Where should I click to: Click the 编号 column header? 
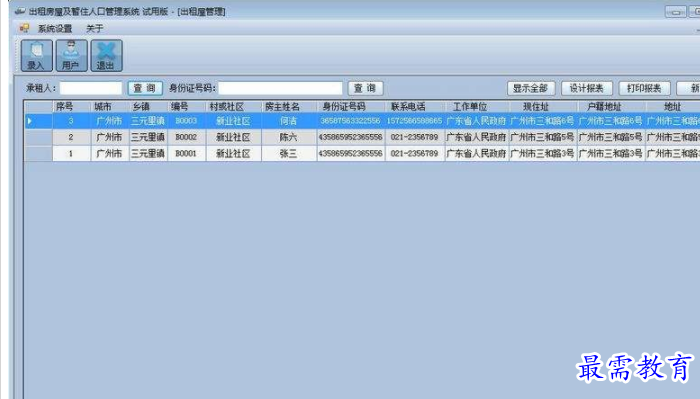[x=187, y=107]
